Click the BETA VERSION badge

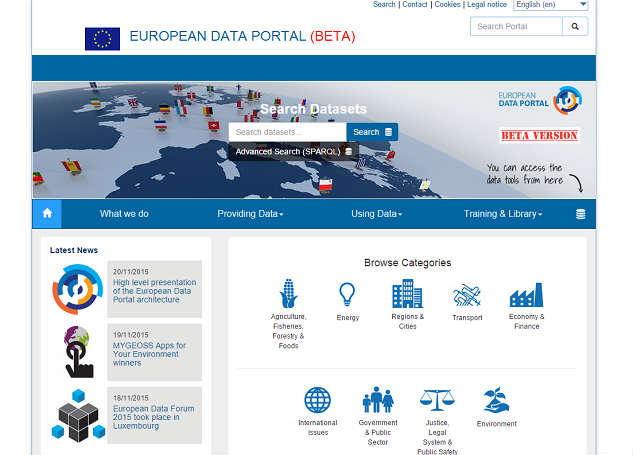click(539, 136)
